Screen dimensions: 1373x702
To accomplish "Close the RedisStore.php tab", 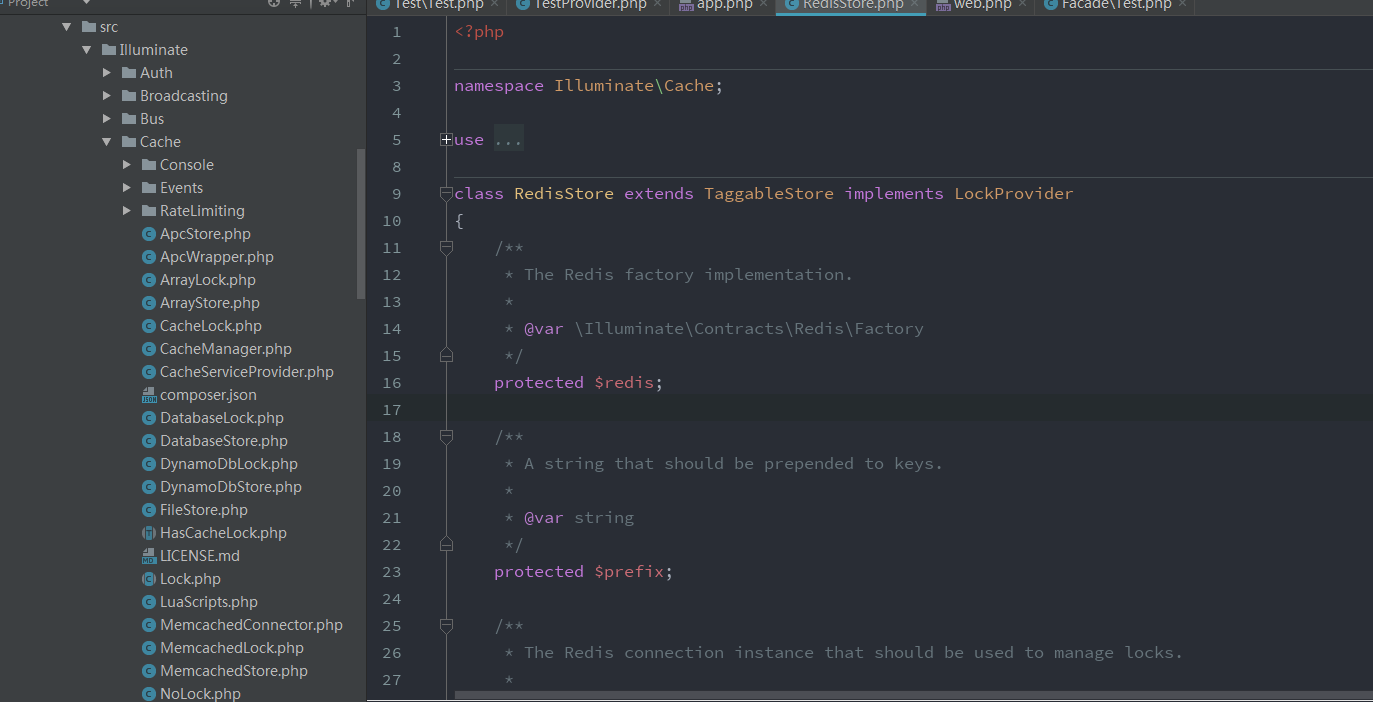I will (x=914, y=4).
